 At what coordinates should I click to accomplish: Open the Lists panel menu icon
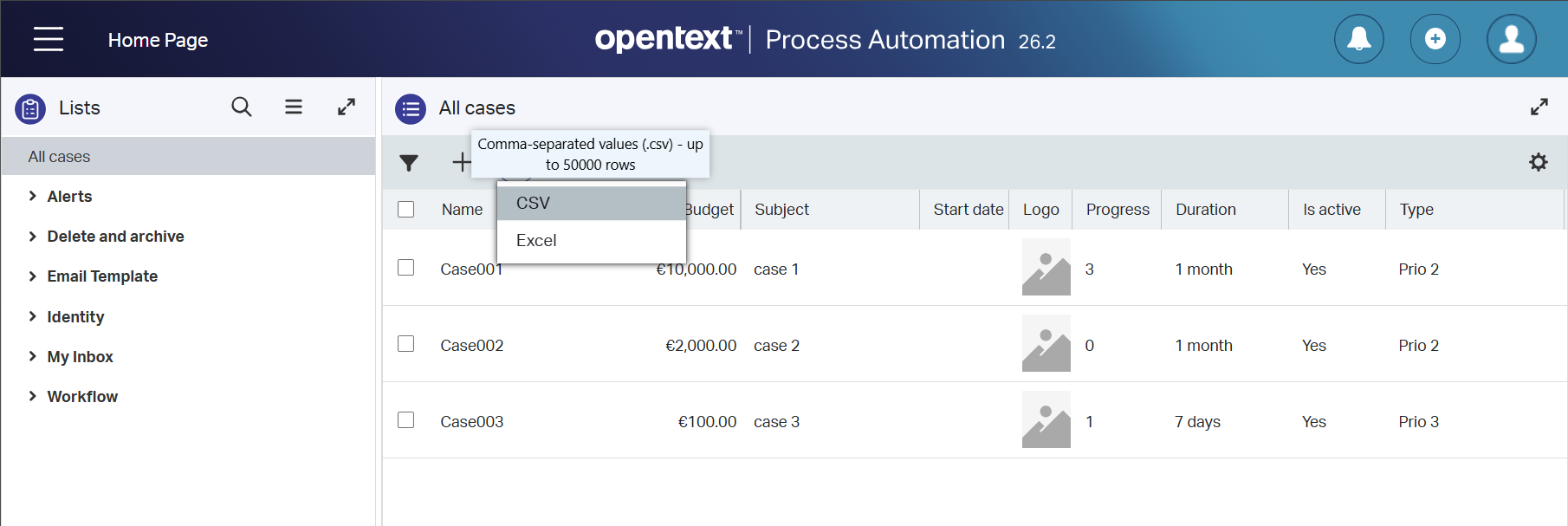(294, 107)
